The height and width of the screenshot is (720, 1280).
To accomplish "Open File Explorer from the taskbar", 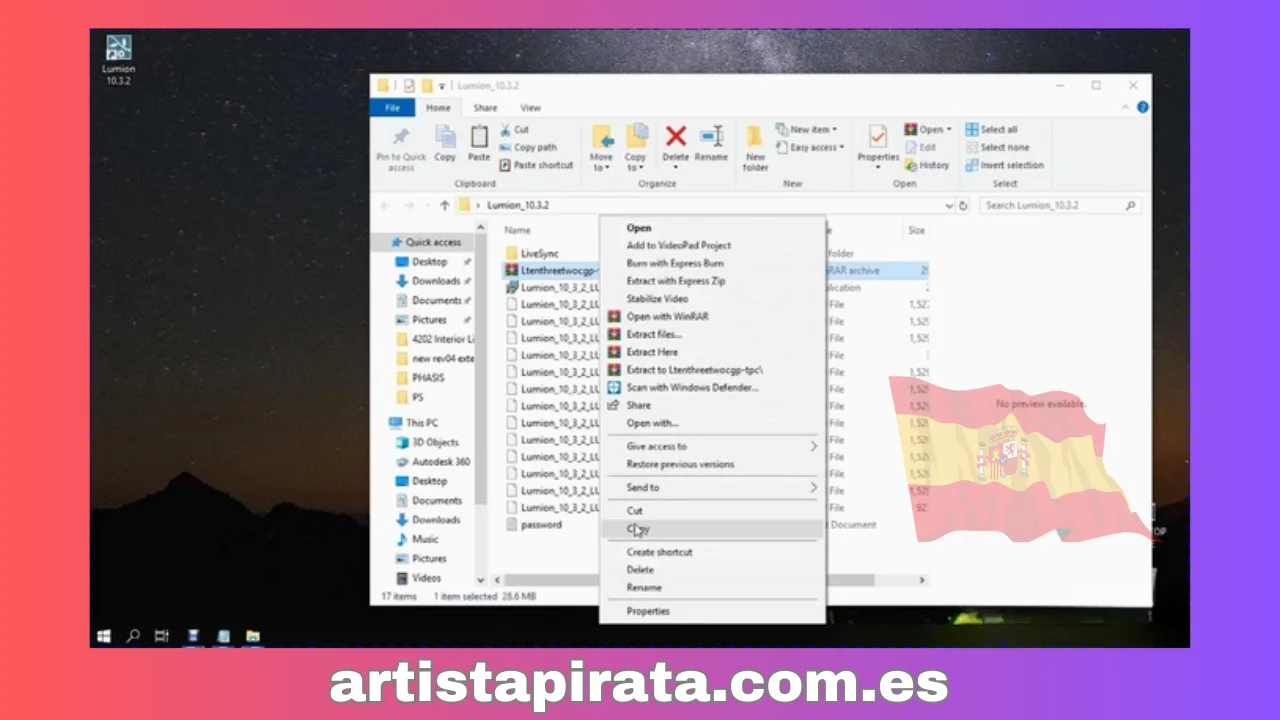I will coord(253,635).
